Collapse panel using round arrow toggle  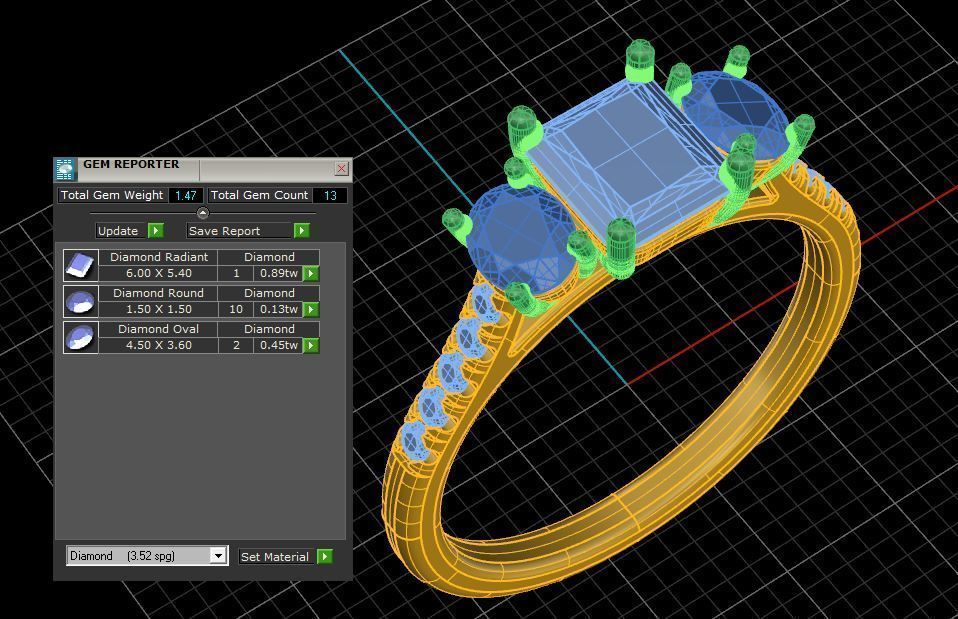pyautogui.click(x=203, y=213)
